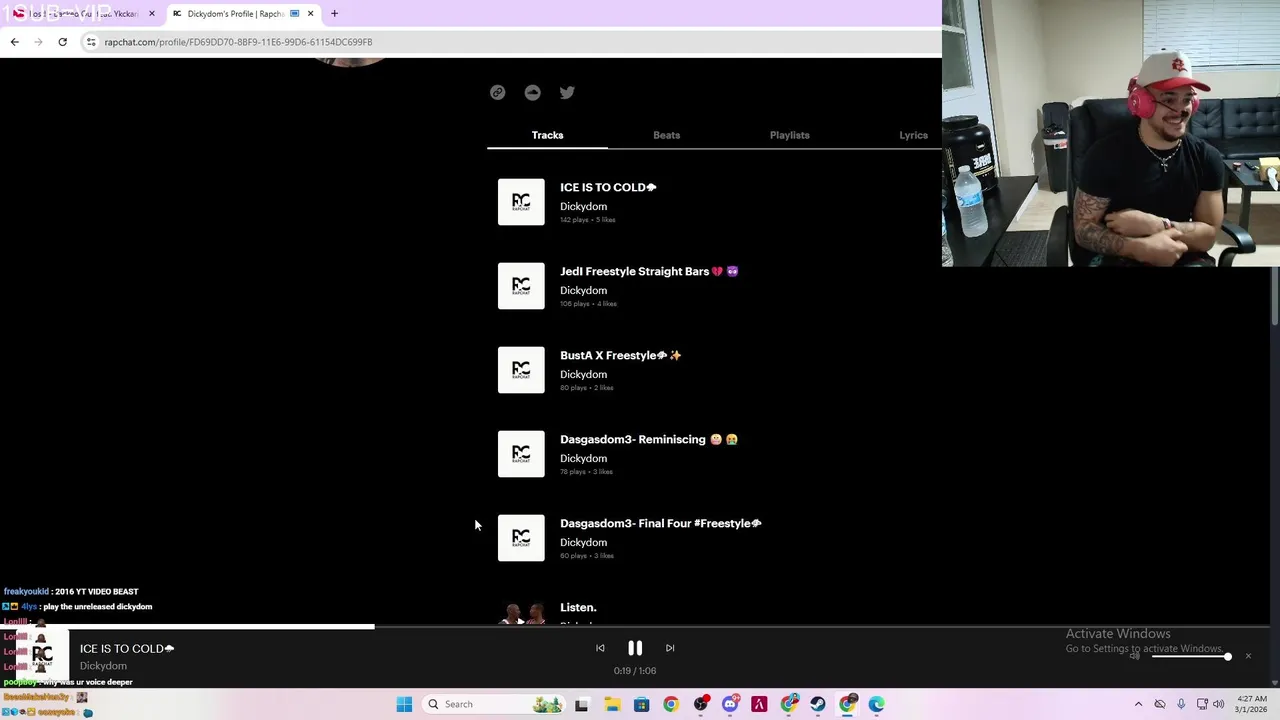Image resolution: width=1280 pixels, height=720 pixels.
Task: Pause the currently playing track
Action: [x=635, y=648]
